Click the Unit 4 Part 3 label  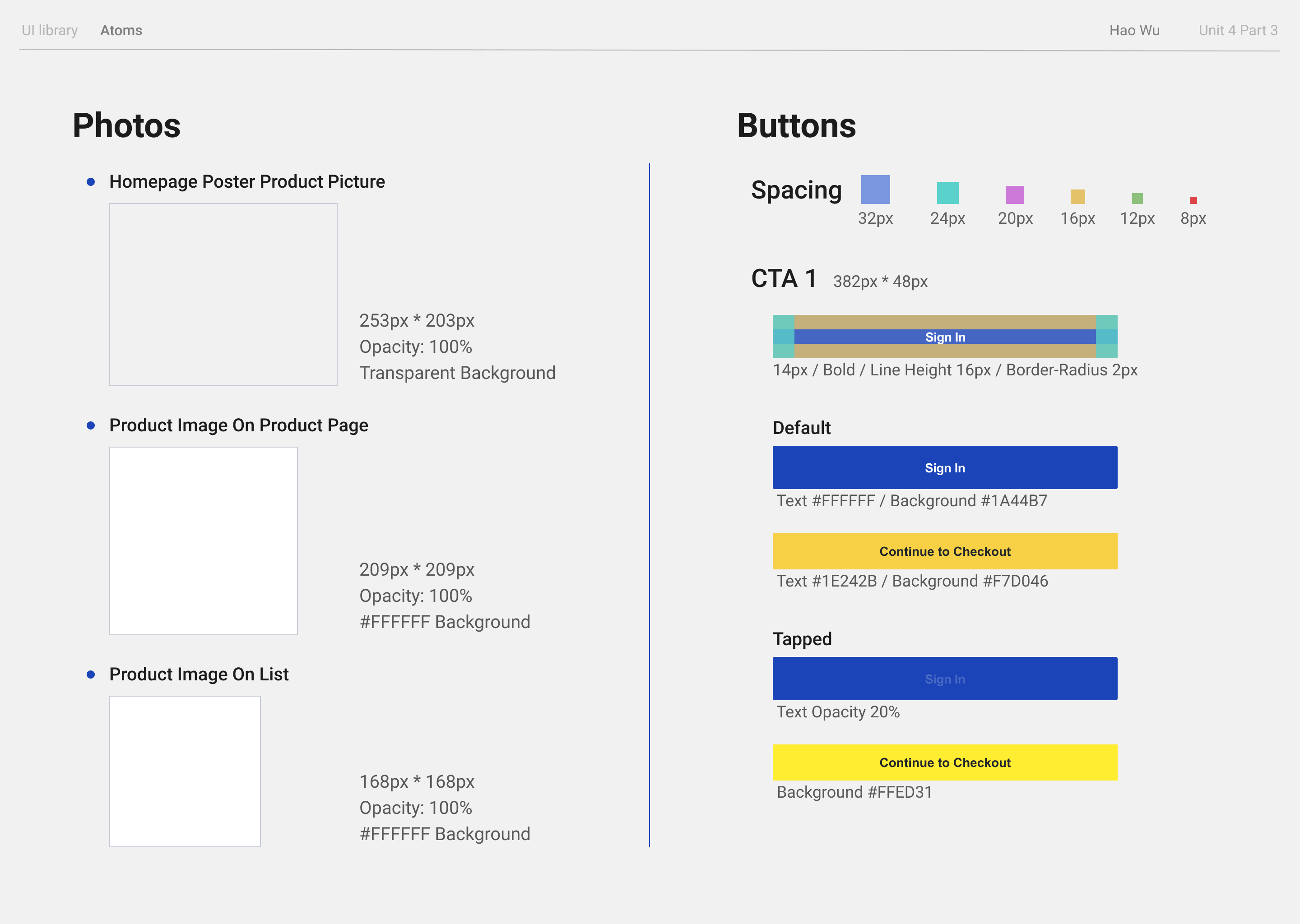click(x=1238, y=30)
